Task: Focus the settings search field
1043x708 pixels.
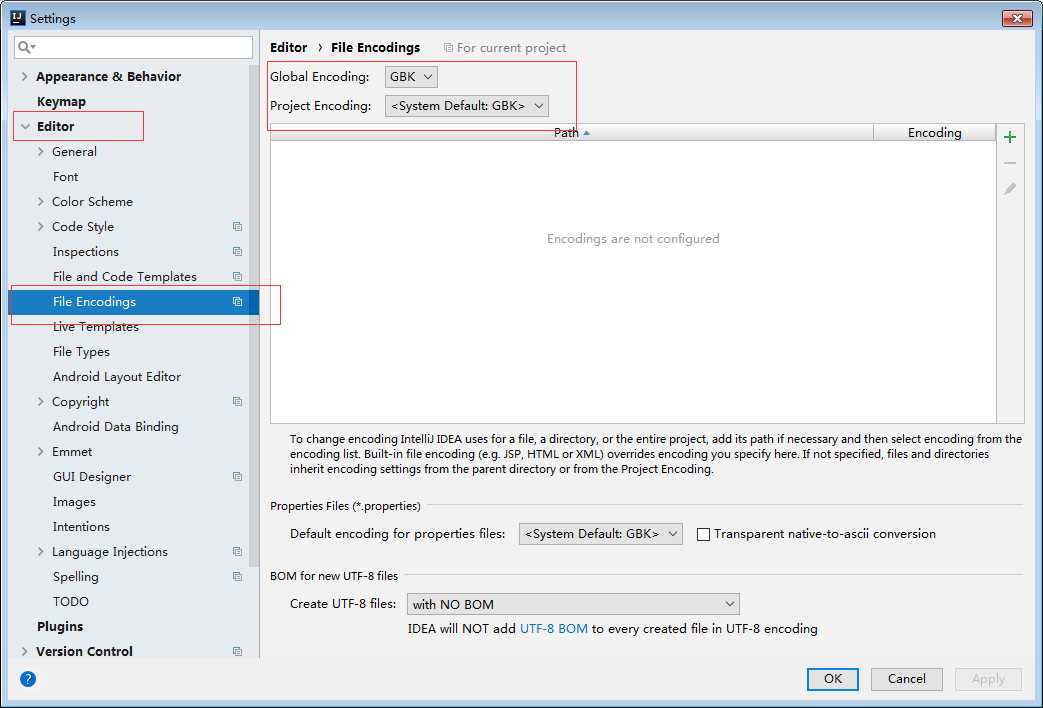Action: click(x=133, y=47)
